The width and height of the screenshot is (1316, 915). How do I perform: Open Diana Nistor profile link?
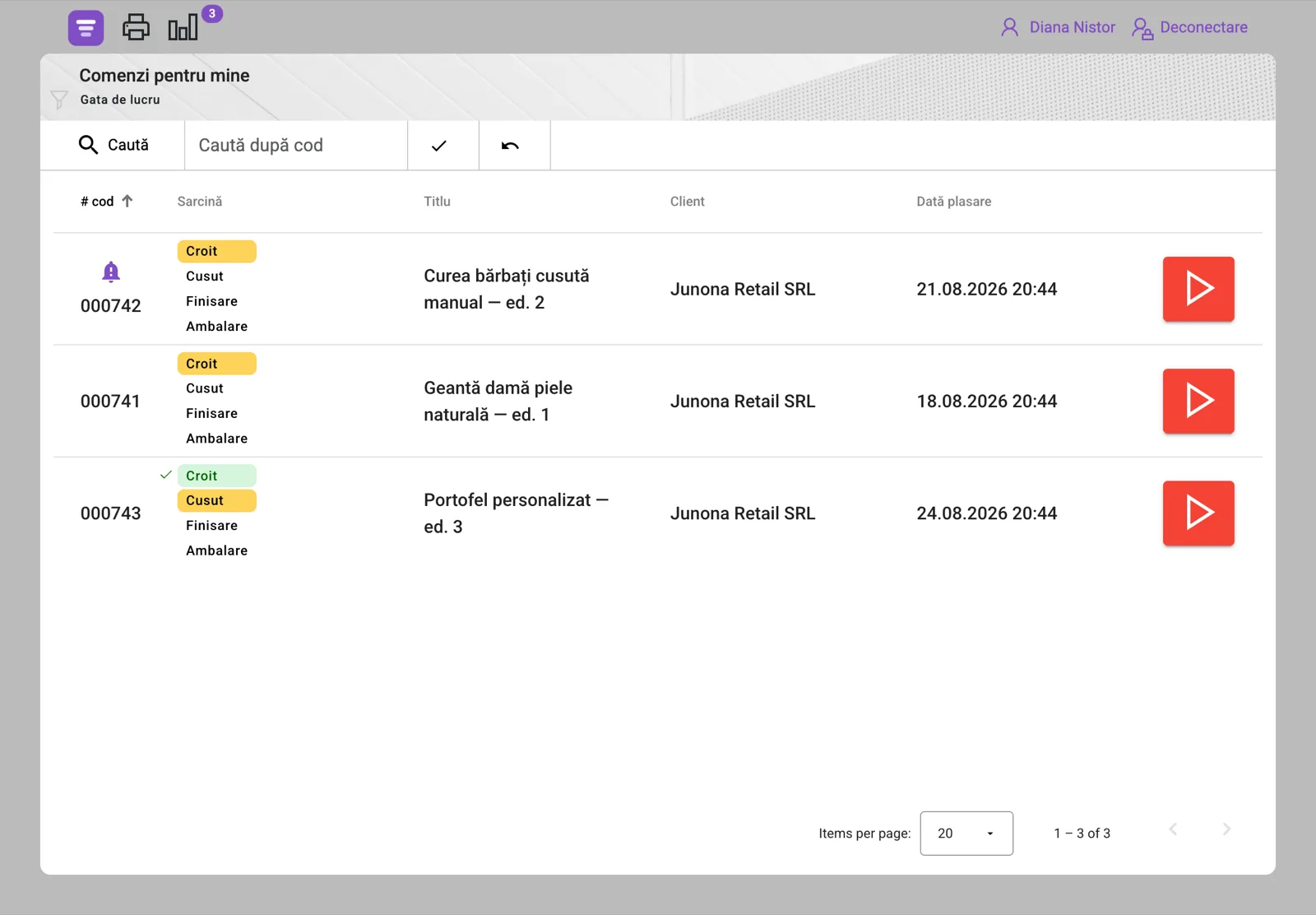(x=1073, y=27)
